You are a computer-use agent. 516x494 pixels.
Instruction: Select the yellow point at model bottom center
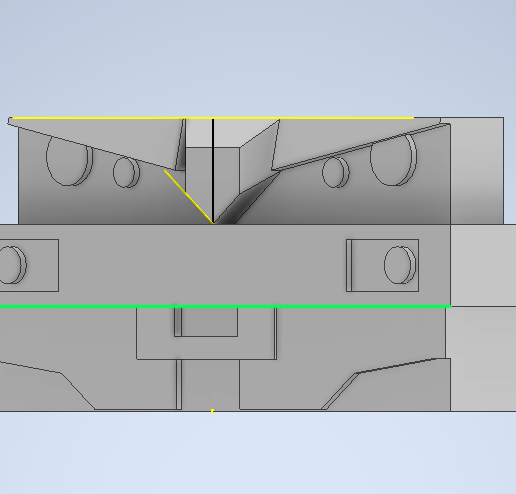[212, 411]
